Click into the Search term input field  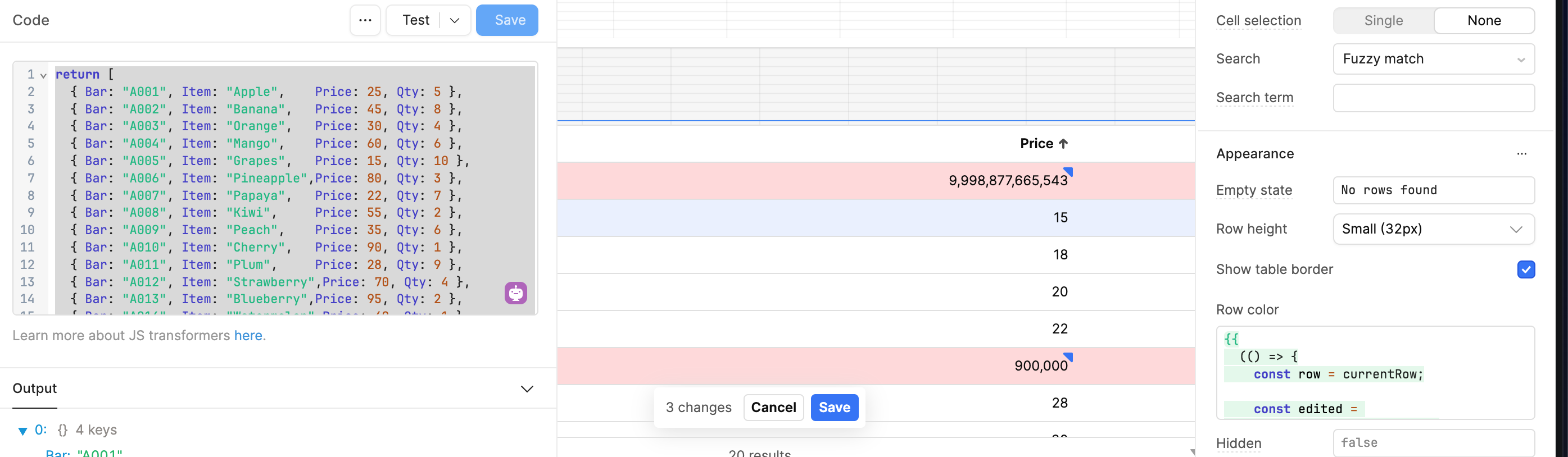[1434, 98]
